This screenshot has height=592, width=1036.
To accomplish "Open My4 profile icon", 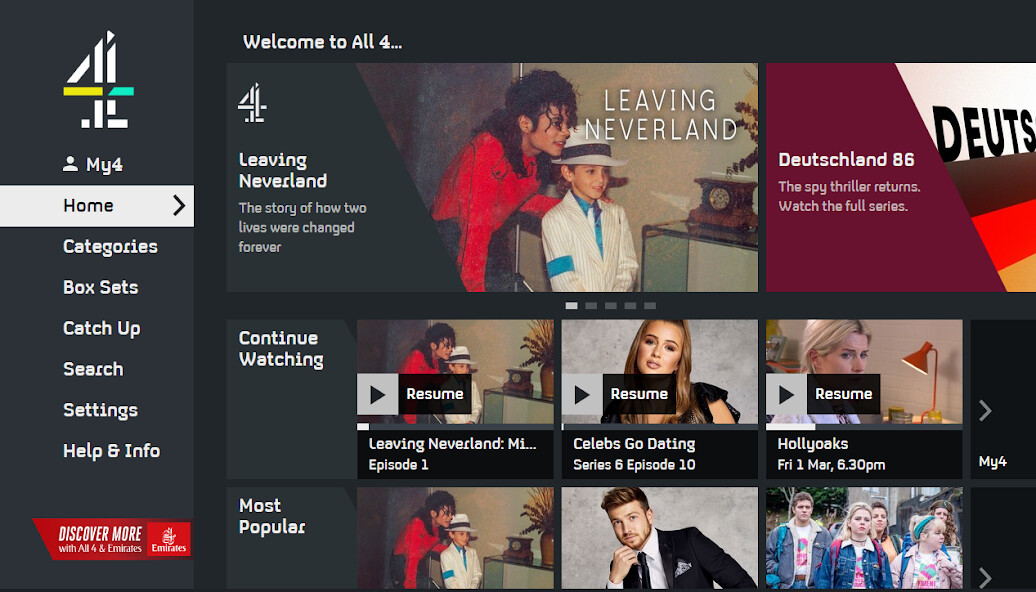I will tap(70, 164).
